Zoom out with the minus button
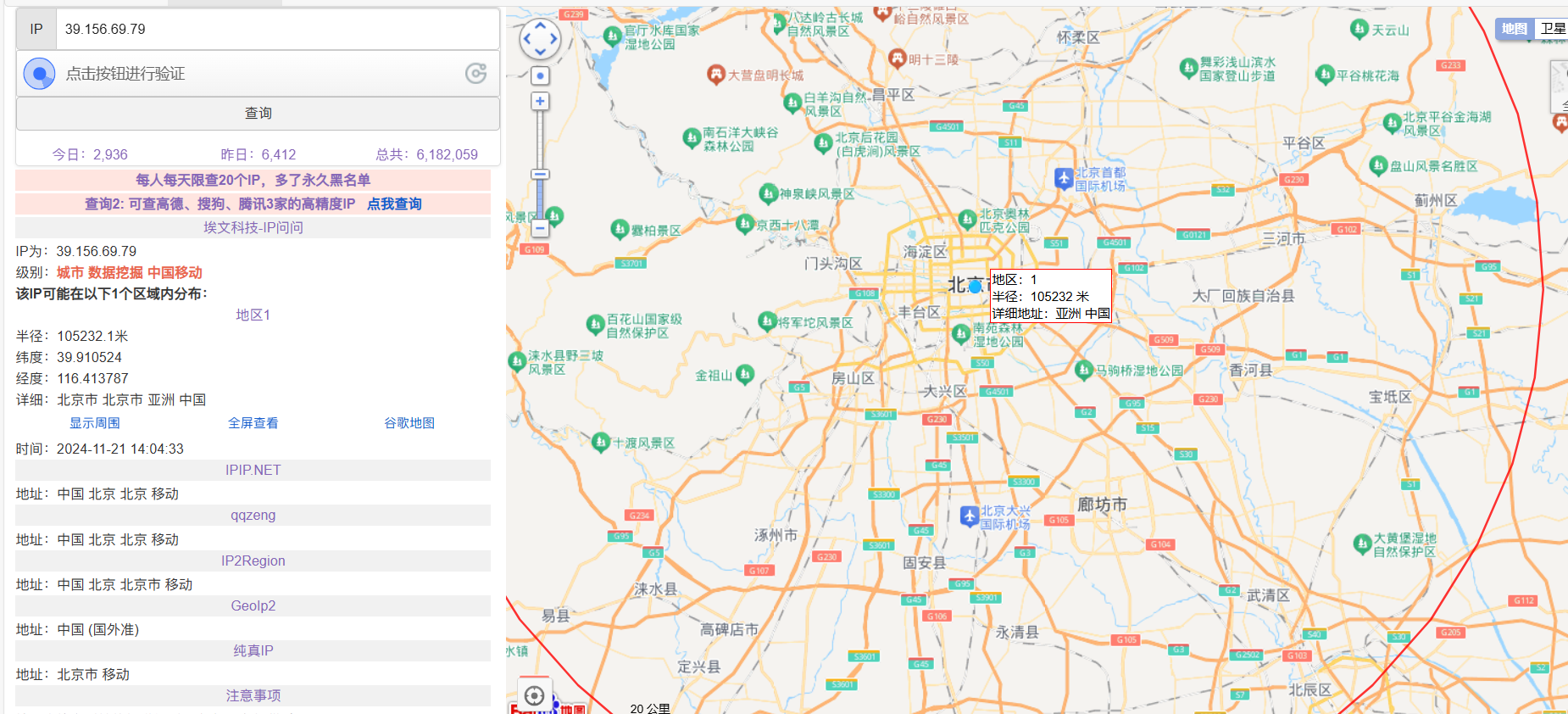The height and width of the screenshot is (714, 1568). pos(540,228)
